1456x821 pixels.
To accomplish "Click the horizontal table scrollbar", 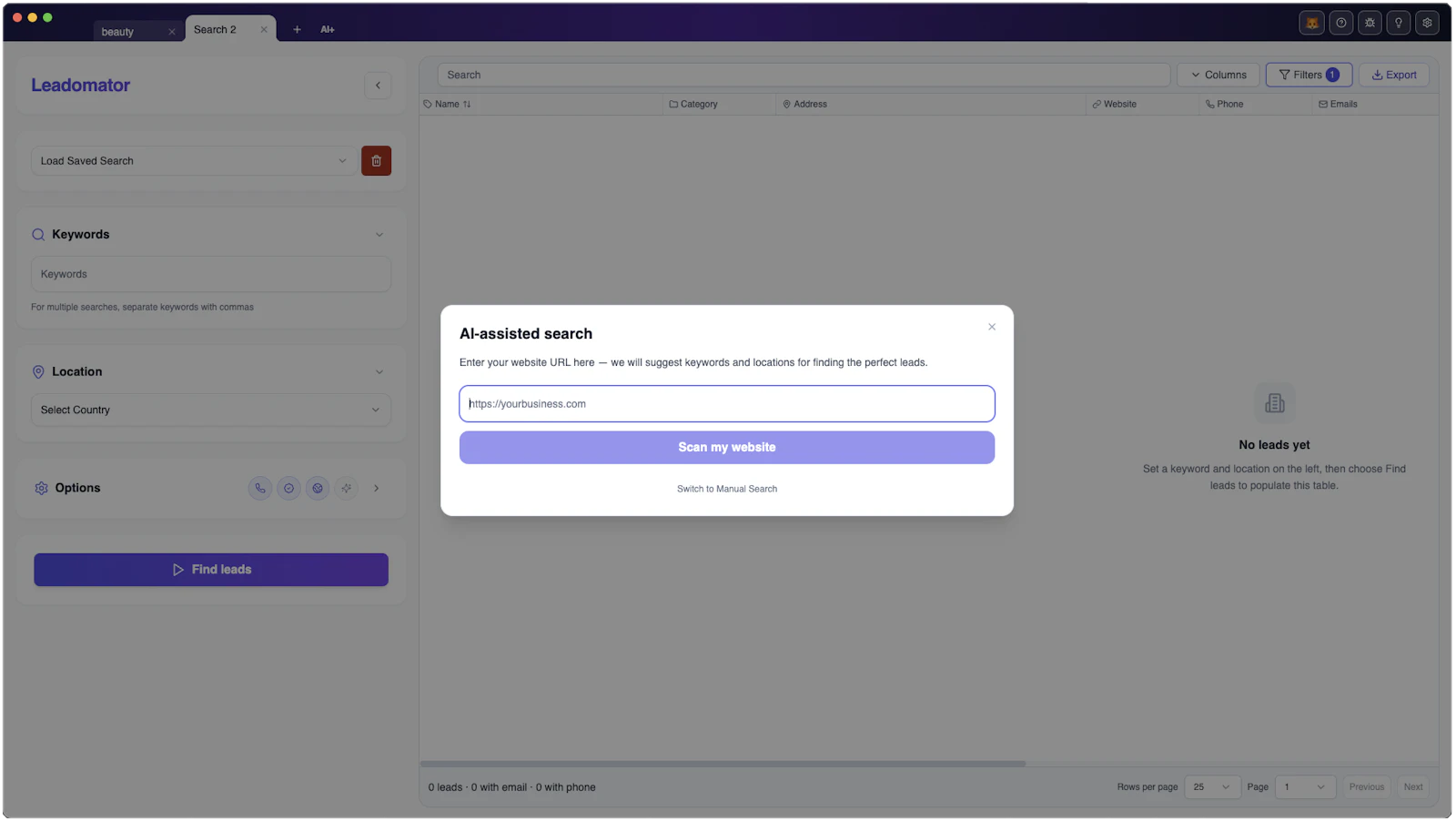I will 723,765.
